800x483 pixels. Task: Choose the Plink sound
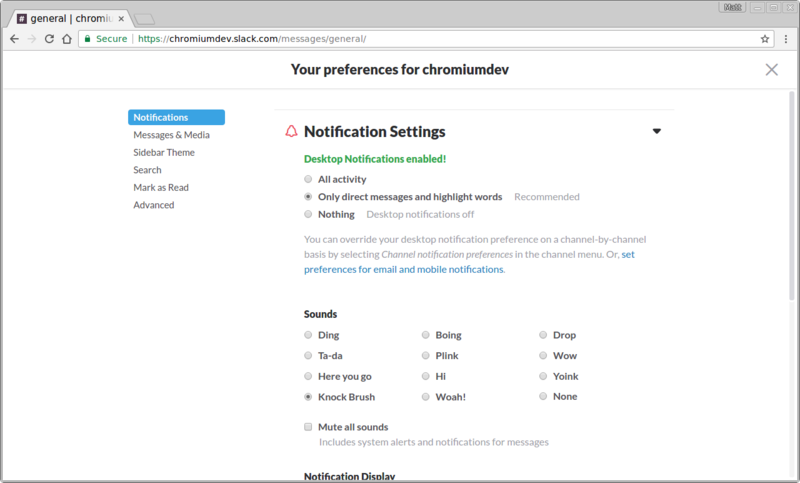coord(426,355)
